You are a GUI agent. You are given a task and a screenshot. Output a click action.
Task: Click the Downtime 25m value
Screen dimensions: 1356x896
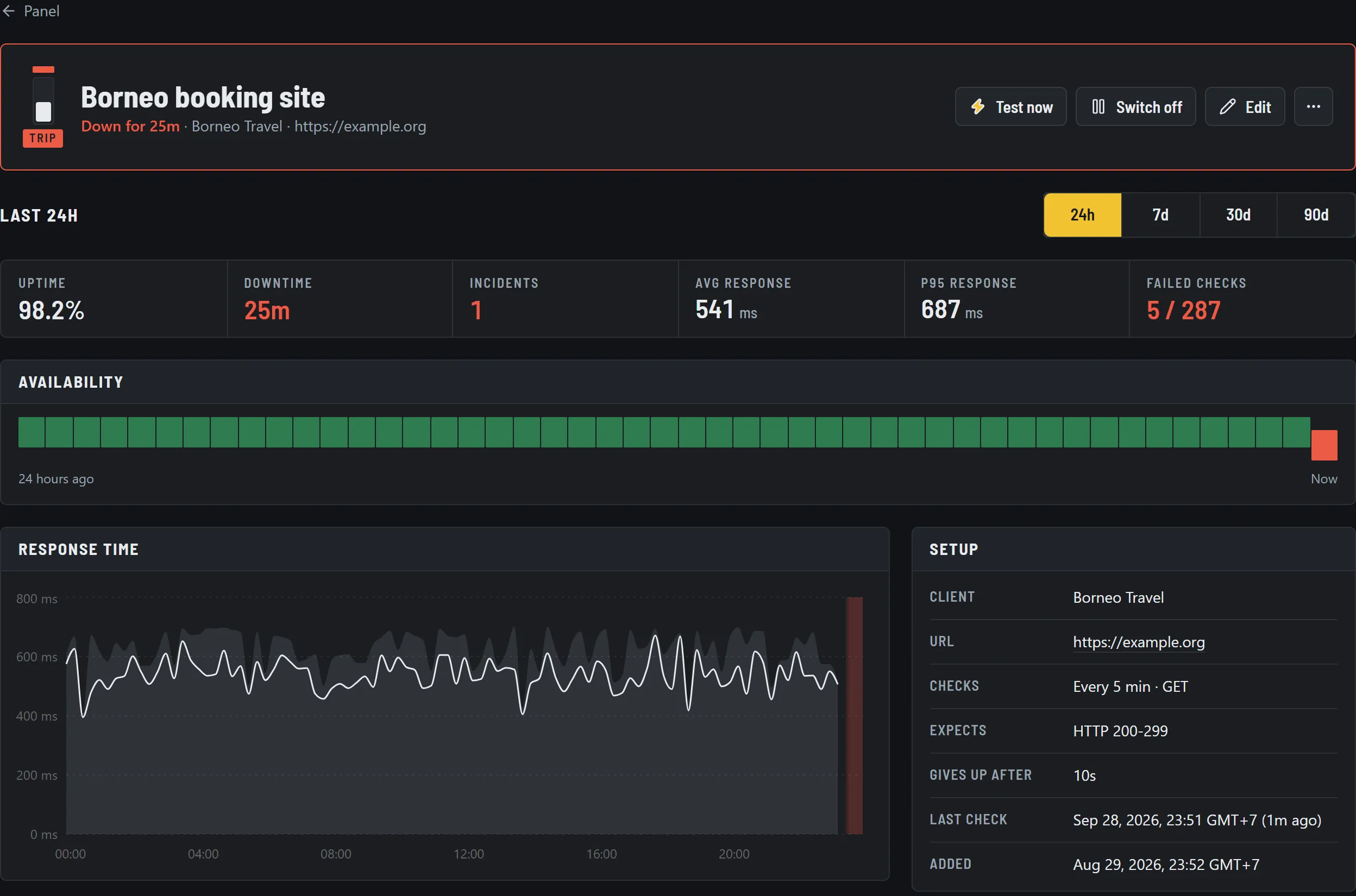click(x=267, y=310)
